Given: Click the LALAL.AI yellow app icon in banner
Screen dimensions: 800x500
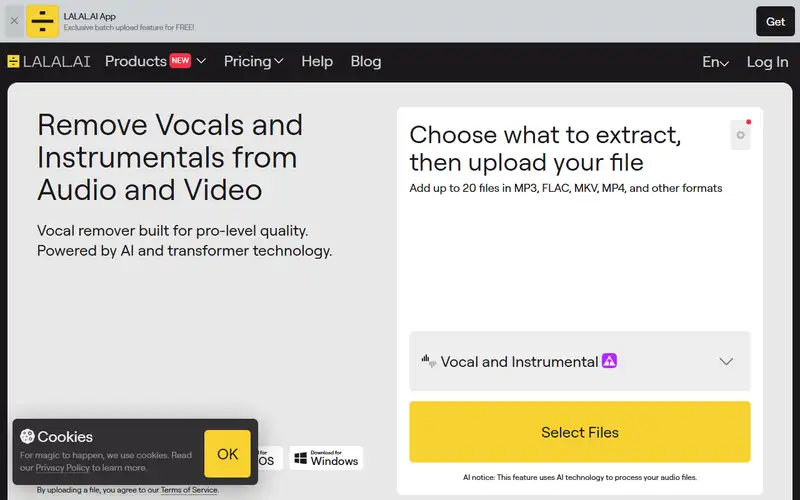Looking at the screenshot, I should (x=42, y=21).
